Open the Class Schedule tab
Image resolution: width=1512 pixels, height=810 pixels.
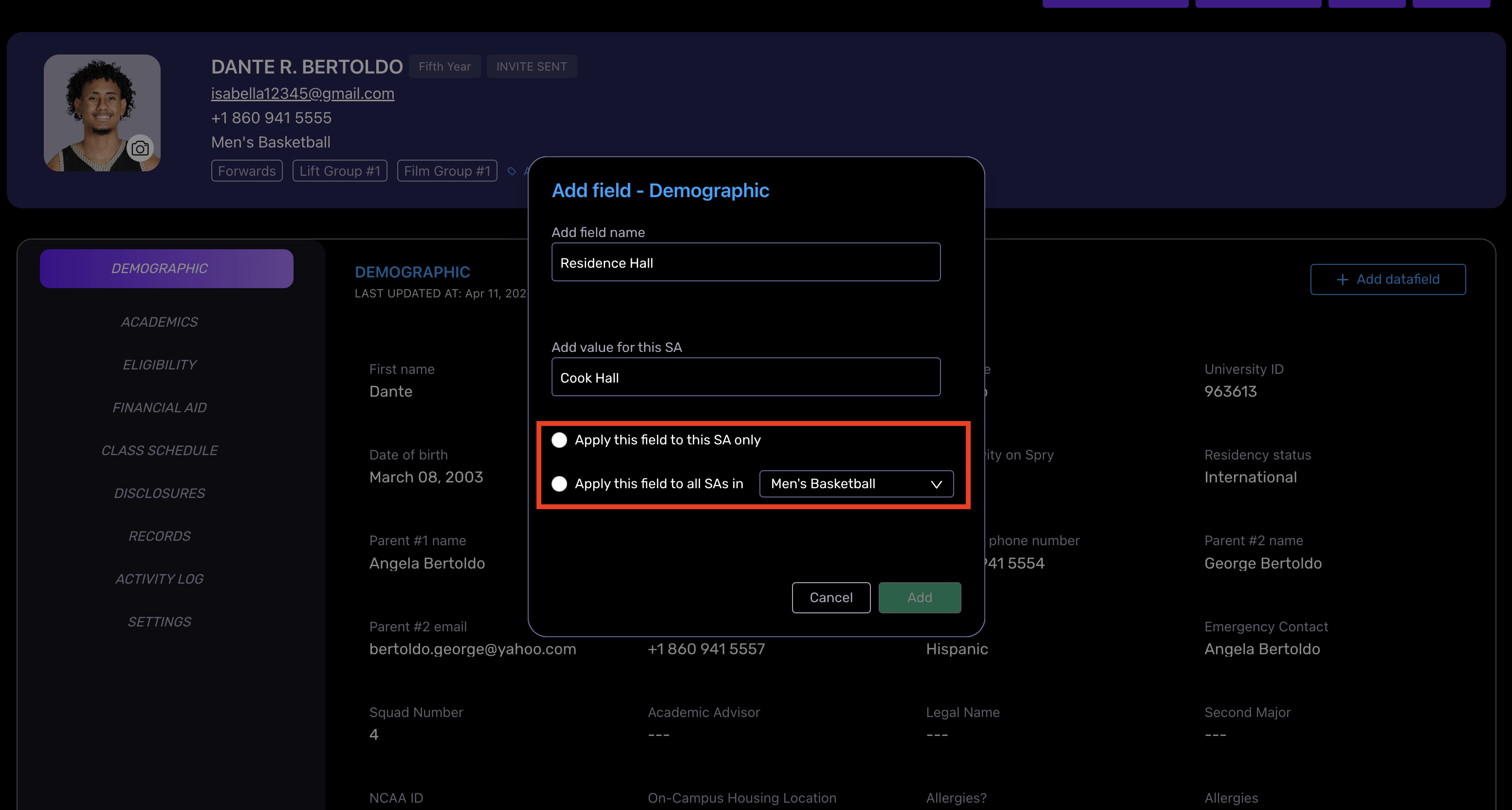(x=160, y=450)
